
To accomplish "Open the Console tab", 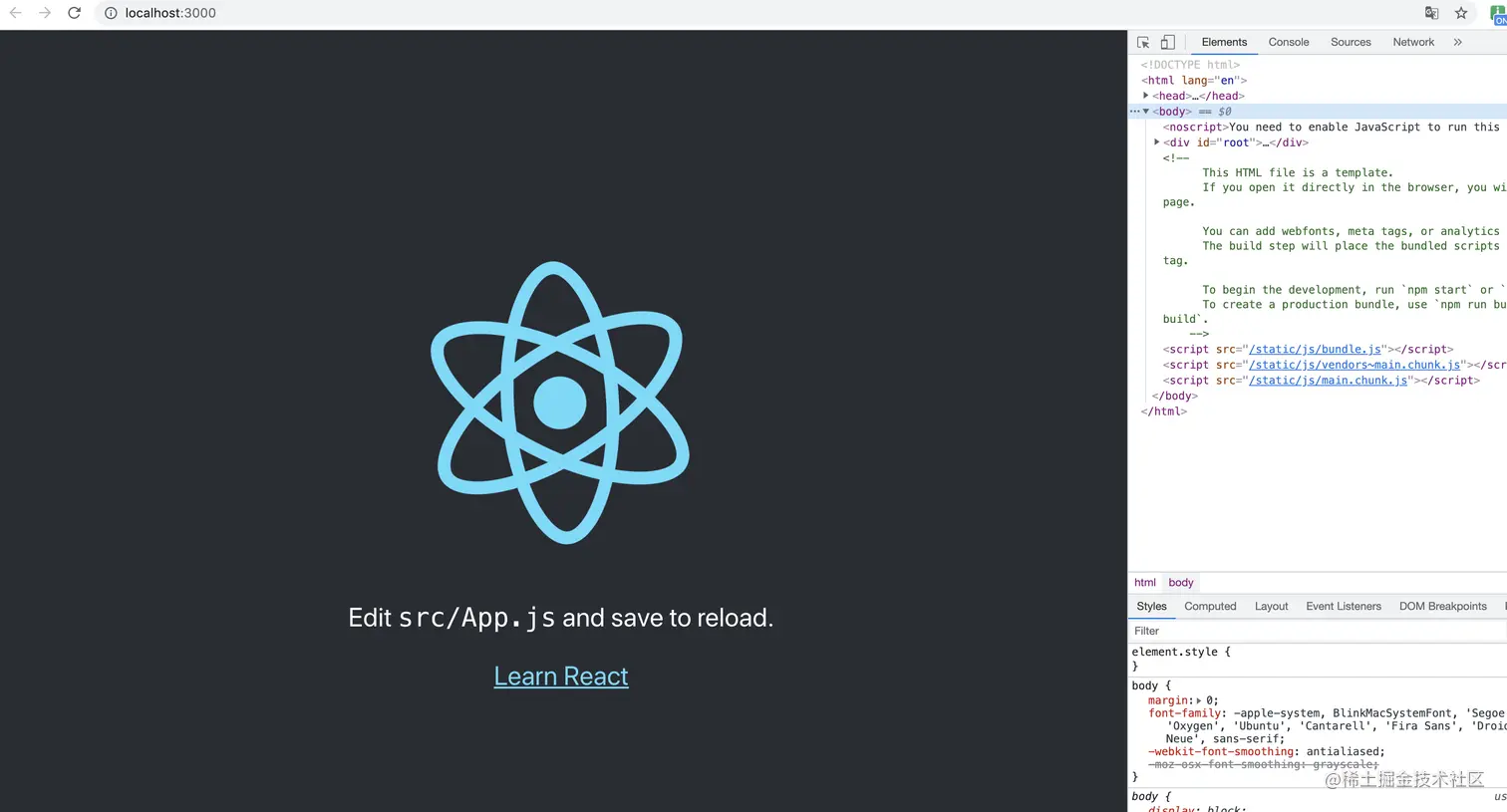I will pos(1289,42).
